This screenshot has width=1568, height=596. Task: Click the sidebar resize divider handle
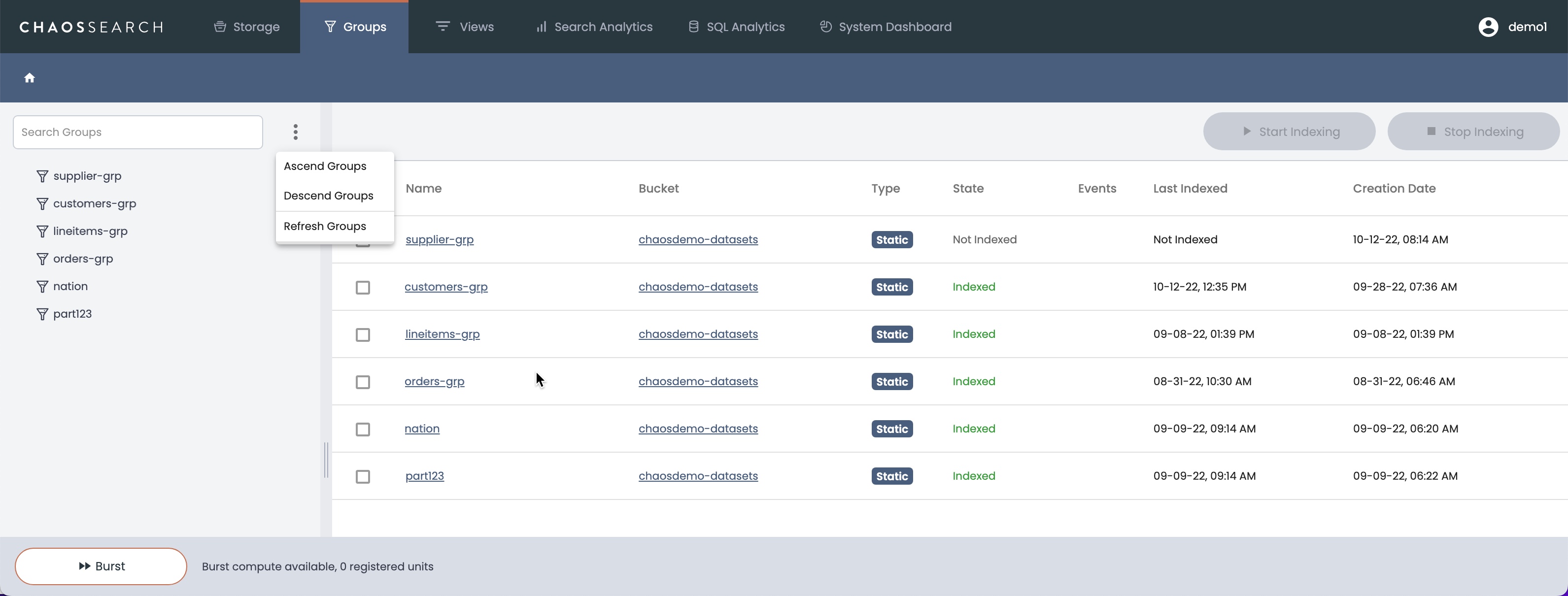(x=326, y=460)
